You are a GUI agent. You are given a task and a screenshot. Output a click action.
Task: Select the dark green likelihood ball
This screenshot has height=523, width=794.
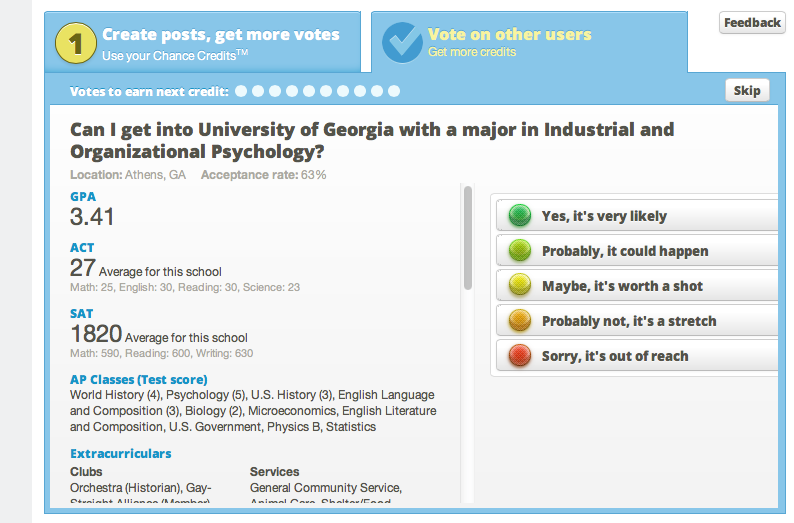520,215
